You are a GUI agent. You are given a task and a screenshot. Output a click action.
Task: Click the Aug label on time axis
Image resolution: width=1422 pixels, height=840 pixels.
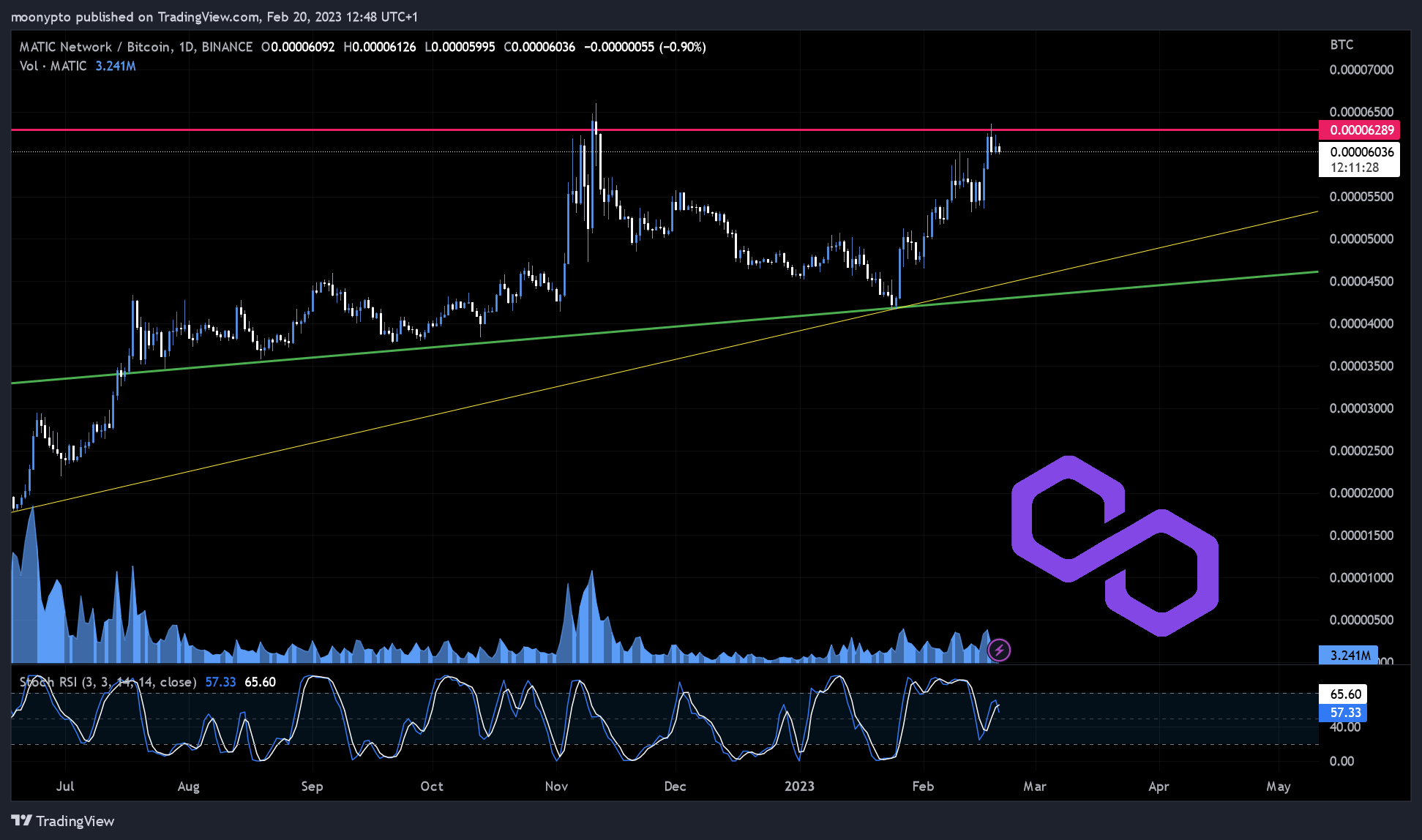point(188,786)
